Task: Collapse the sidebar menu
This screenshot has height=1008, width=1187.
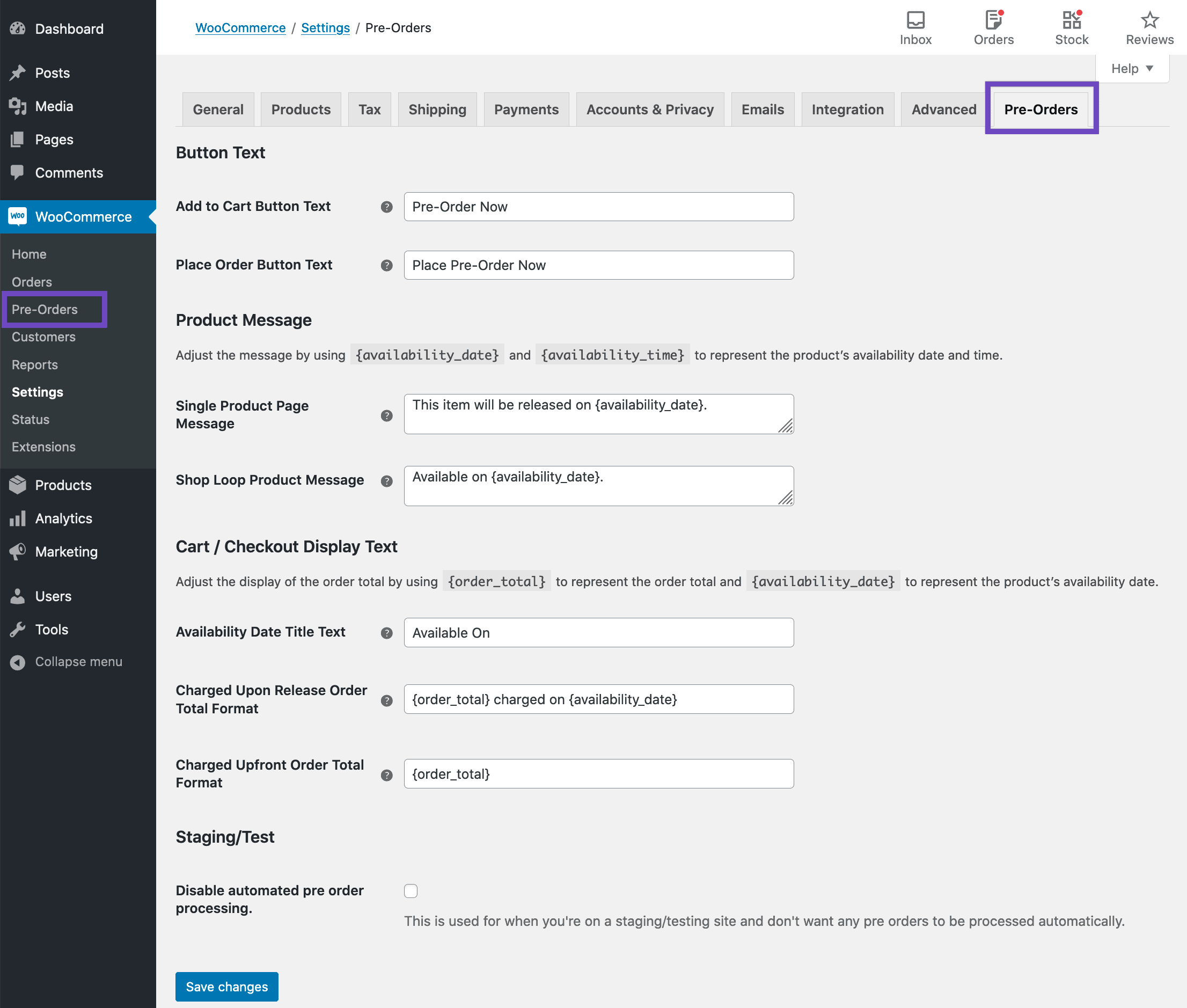Action: 78,661
